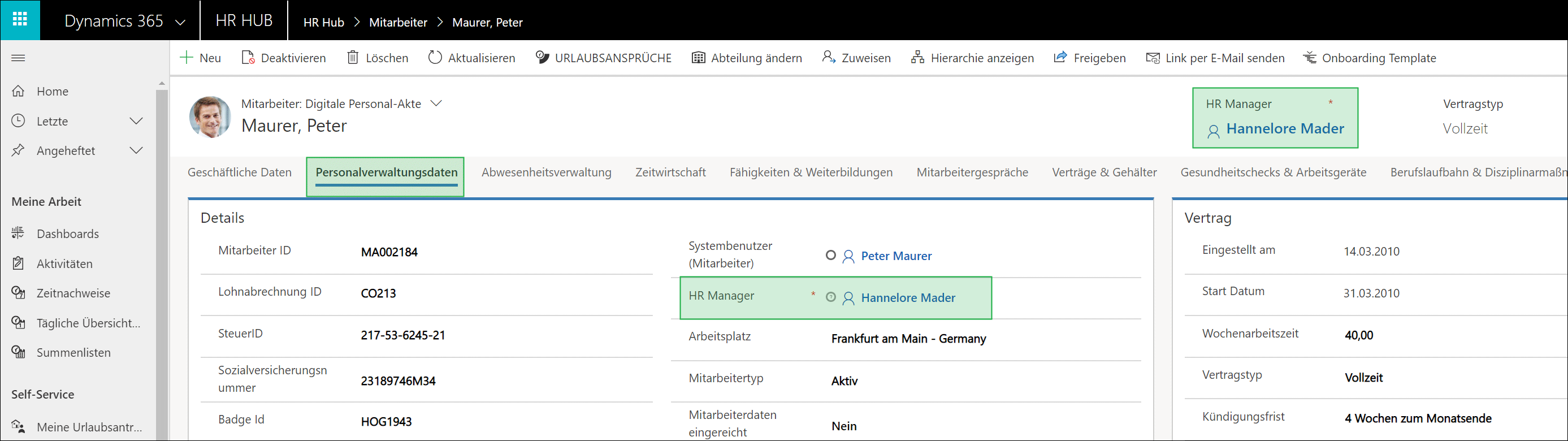
Task: Open the Digitale Personal-Akte form selector
Action: [436, 103]
